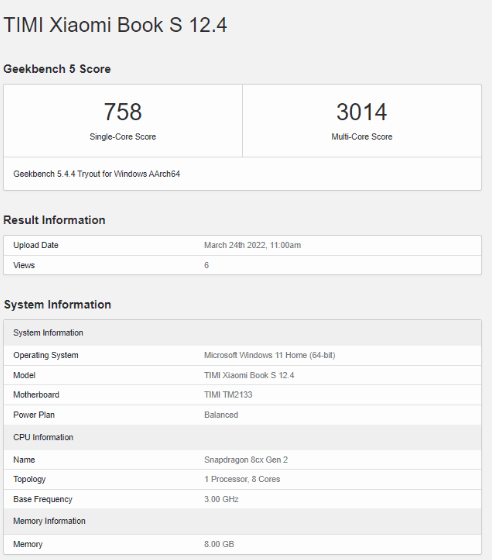Click the Multi-Core Score label
The image size is (492, 560).
pyautogui.click(x=362, y=137)
